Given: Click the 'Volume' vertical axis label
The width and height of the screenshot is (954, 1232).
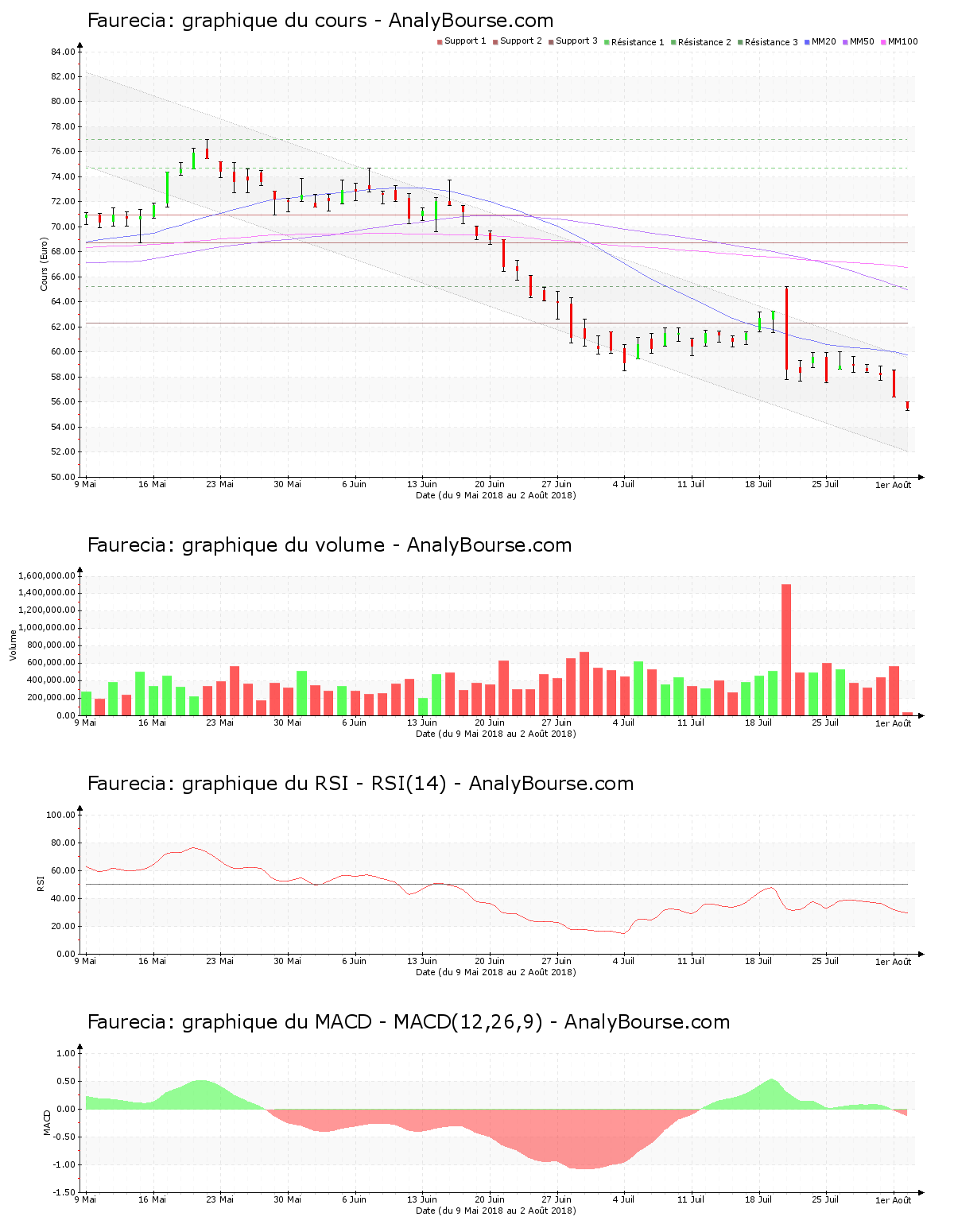Looking at the screenshot, I should click(13, 645).
